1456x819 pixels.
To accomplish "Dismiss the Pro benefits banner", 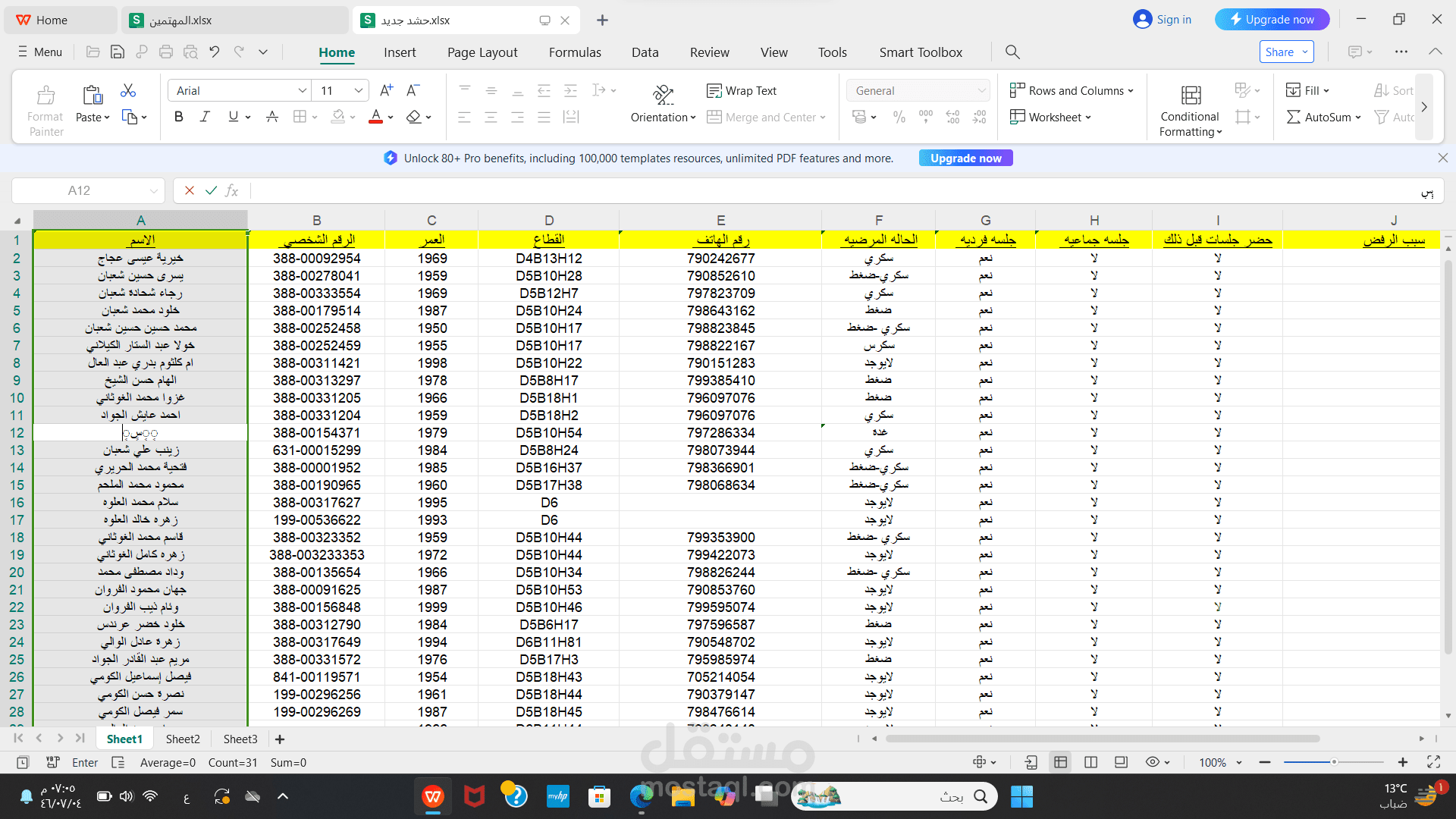I will click(1442, 158).
